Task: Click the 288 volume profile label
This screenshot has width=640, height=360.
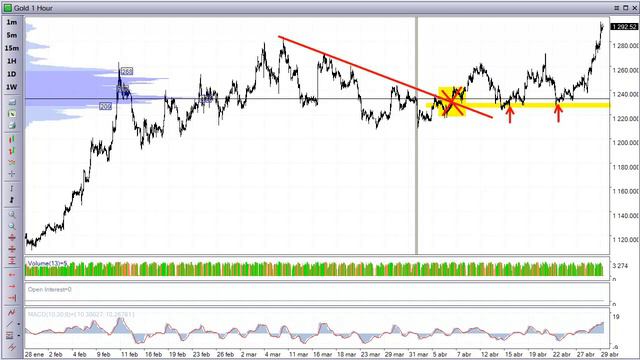Action: [x=127, y=71]
